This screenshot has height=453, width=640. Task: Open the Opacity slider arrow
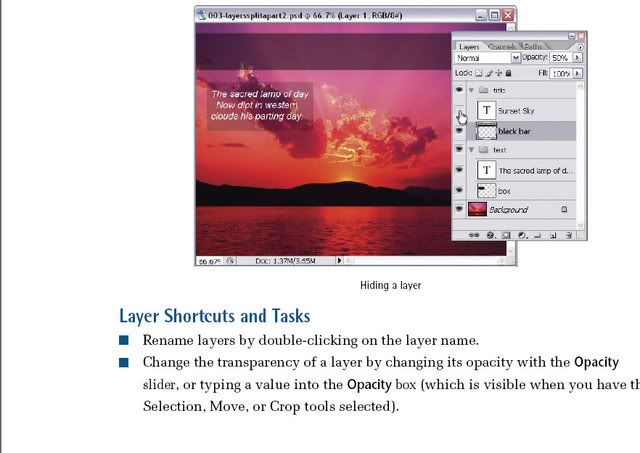coord(577,58)
